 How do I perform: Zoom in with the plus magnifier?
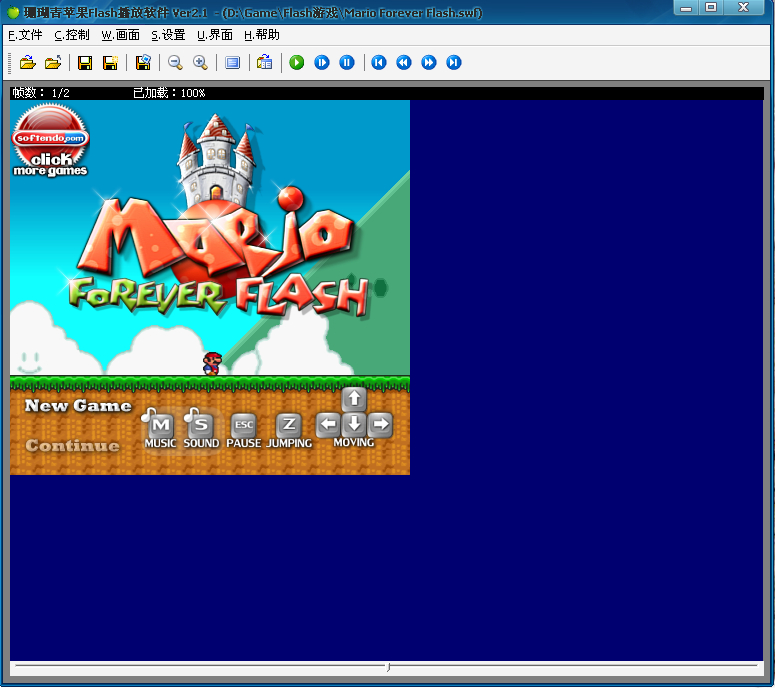tap(200, 63)
